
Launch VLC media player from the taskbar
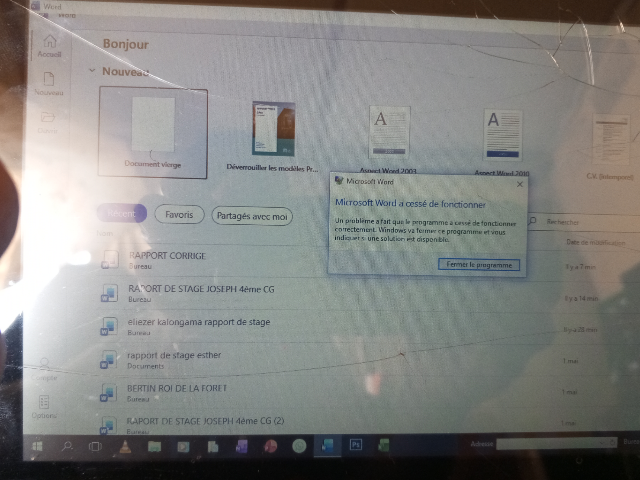pyautogui.click(x=126, y=447)
